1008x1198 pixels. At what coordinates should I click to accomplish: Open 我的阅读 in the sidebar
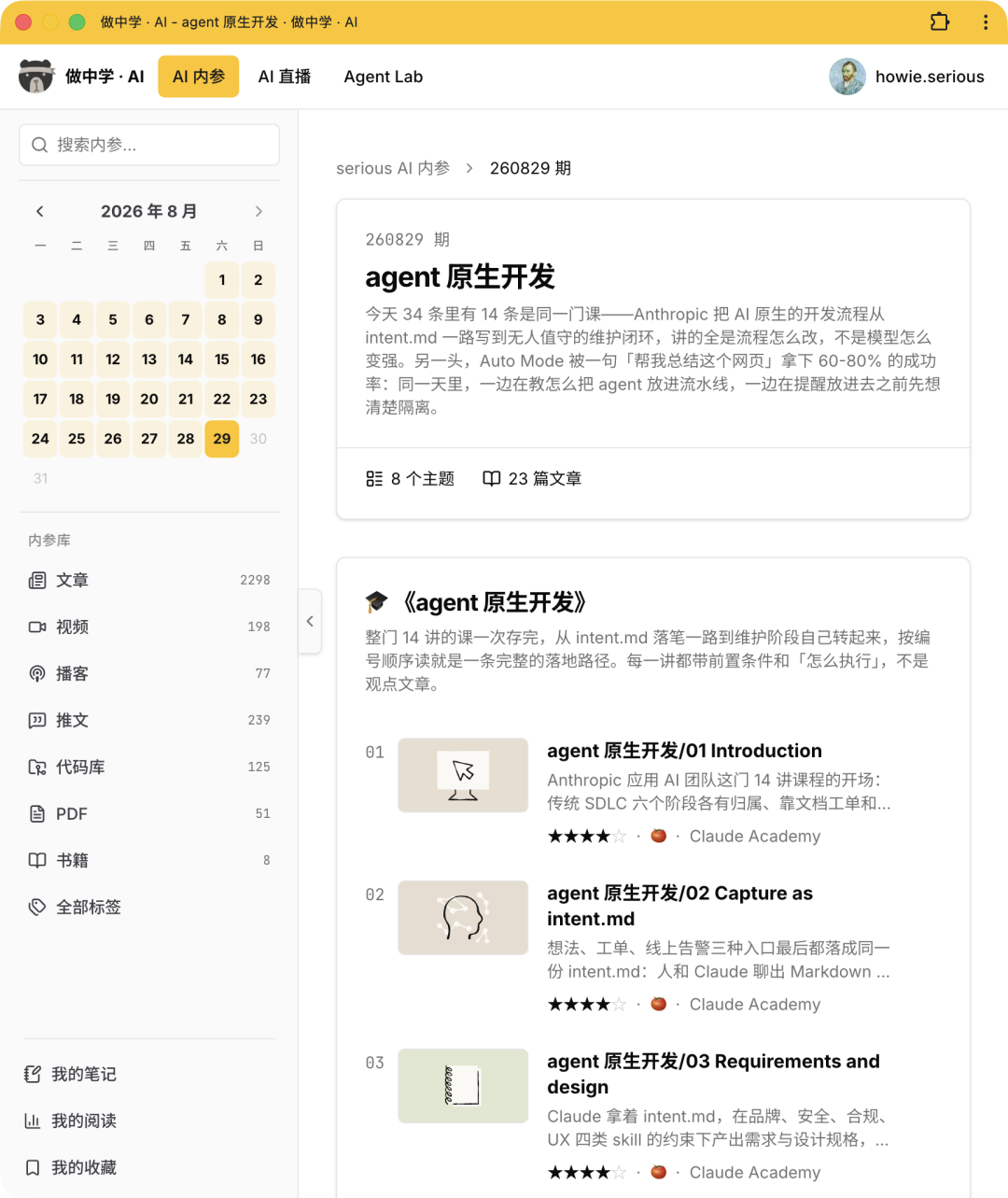pyautogui.click(x=149, y=1120)
